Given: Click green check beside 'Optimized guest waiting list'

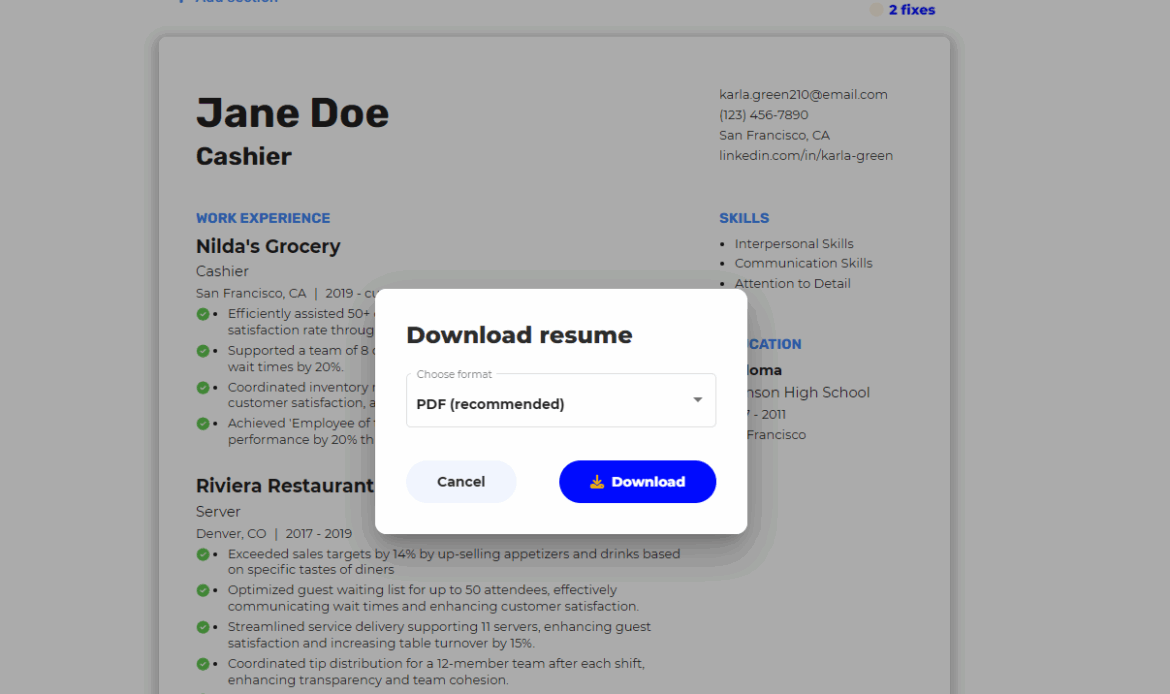Looking at the screenshot, I should (x=203, y=590).
